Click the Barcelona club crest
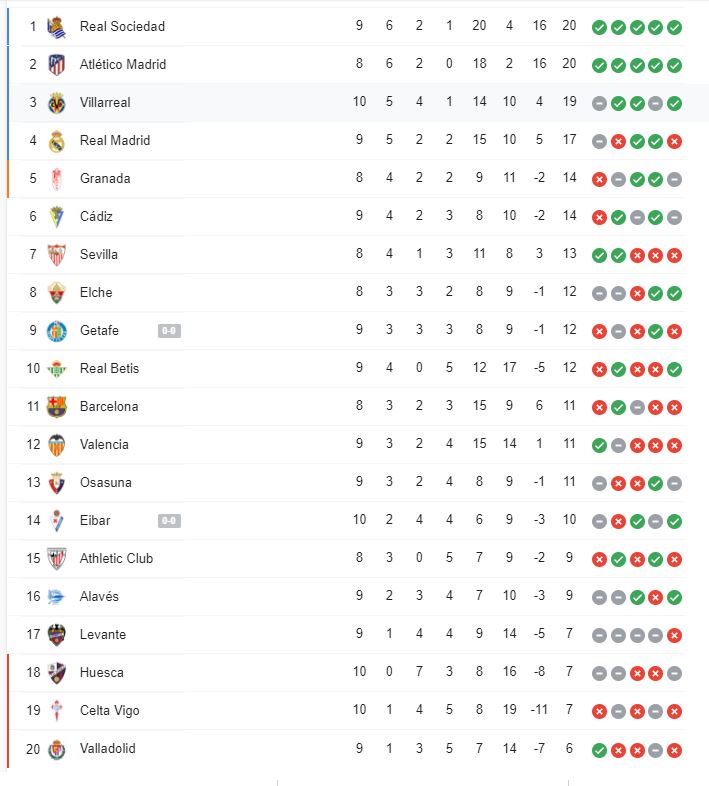The image size is (709, 786). (x=56, y=407)
